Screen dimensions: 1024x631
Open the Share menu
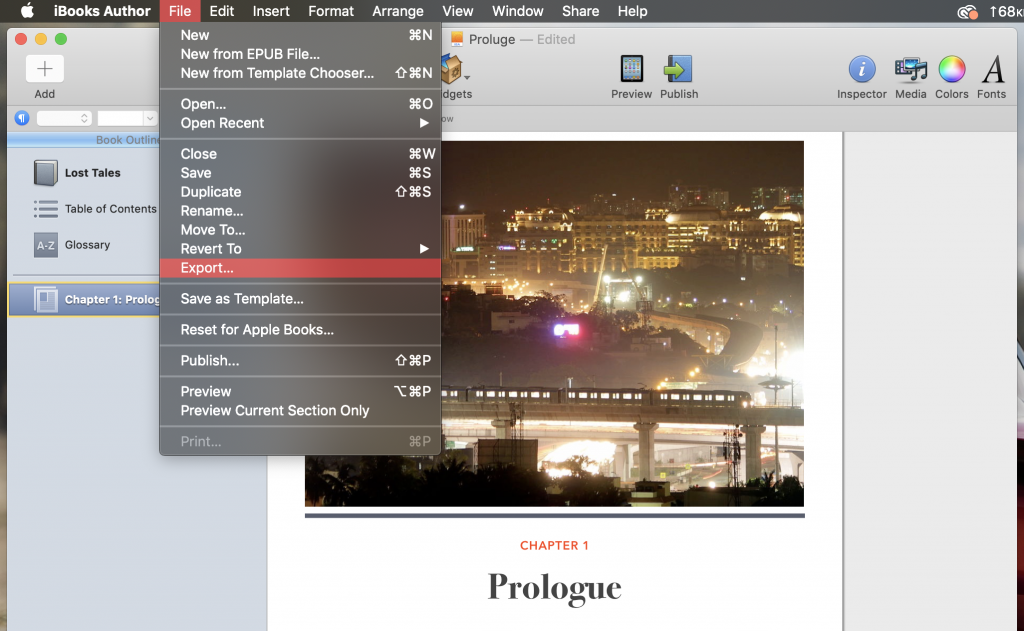(580, 11)
